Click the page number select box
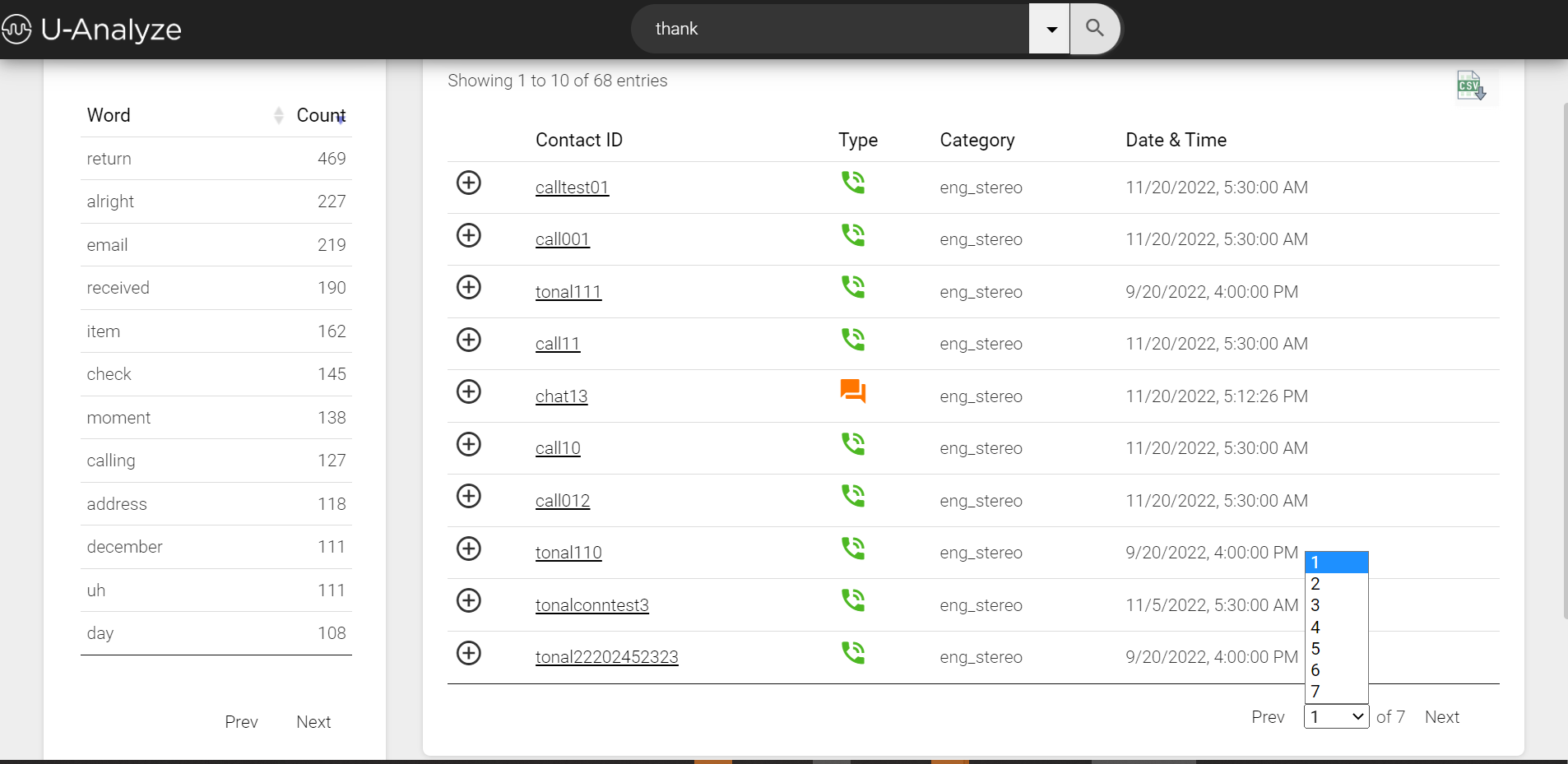 (x=1336, y=717)
